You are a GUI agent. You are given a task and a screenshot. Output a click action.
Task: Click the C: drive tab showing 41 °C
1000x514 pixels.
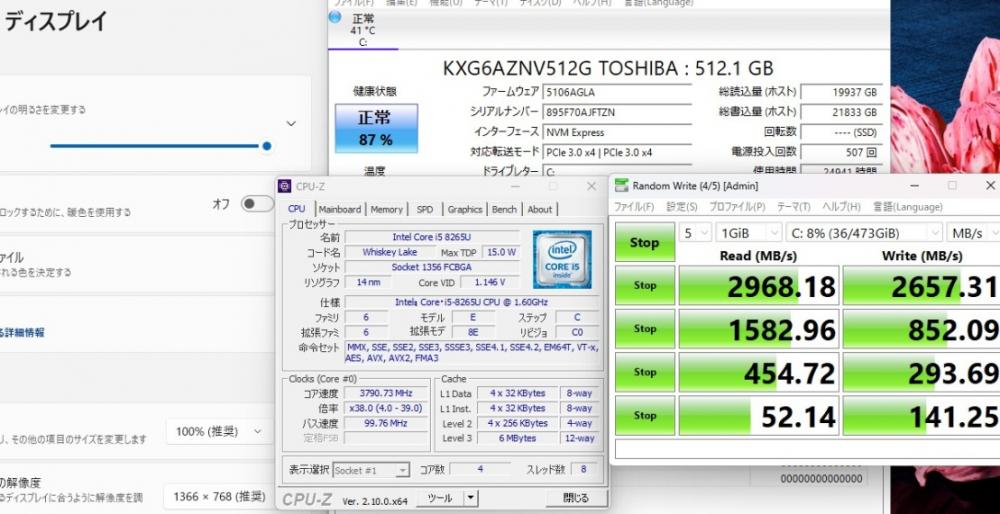pyautogui.click(x=363, y=29)
